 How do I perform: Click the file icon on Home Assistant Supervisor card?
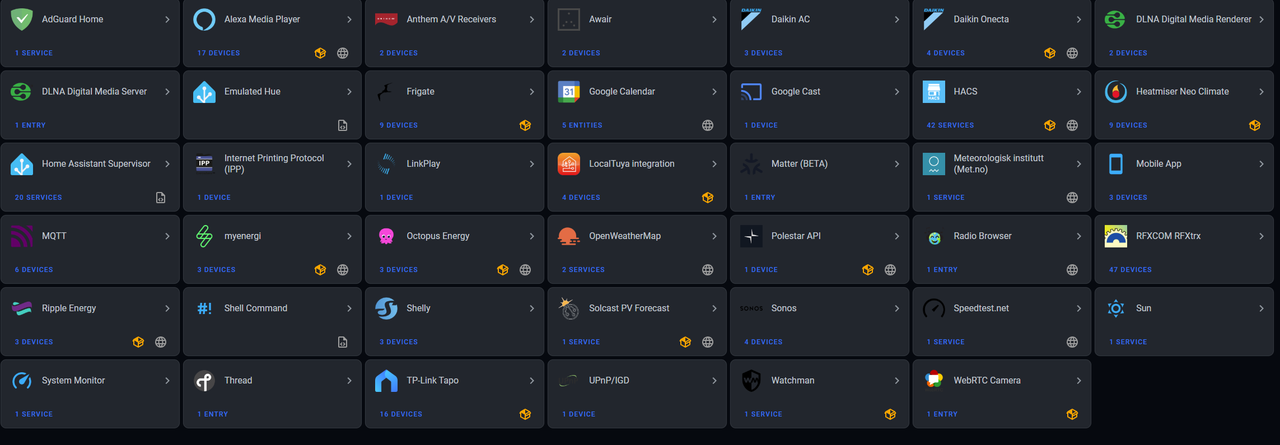tap(160, 198)
